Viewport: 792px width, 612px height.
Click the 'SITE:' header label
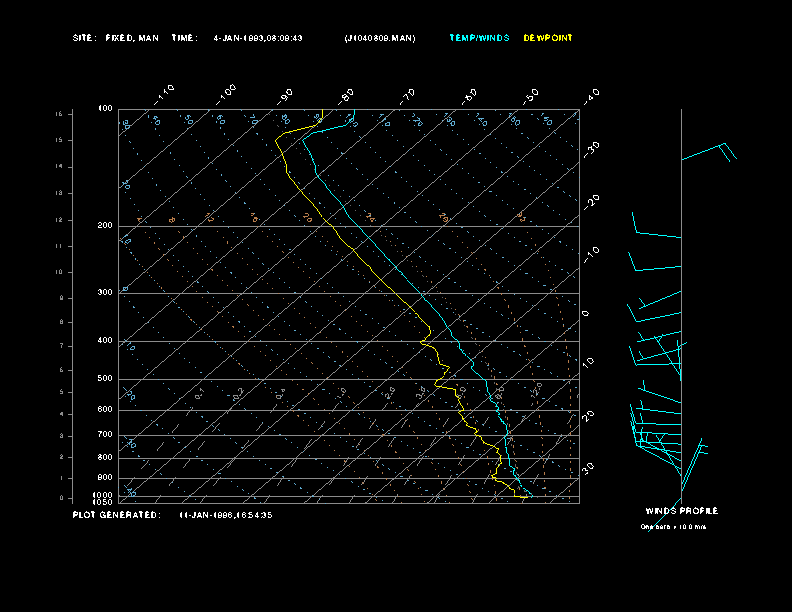pos(84,38)
